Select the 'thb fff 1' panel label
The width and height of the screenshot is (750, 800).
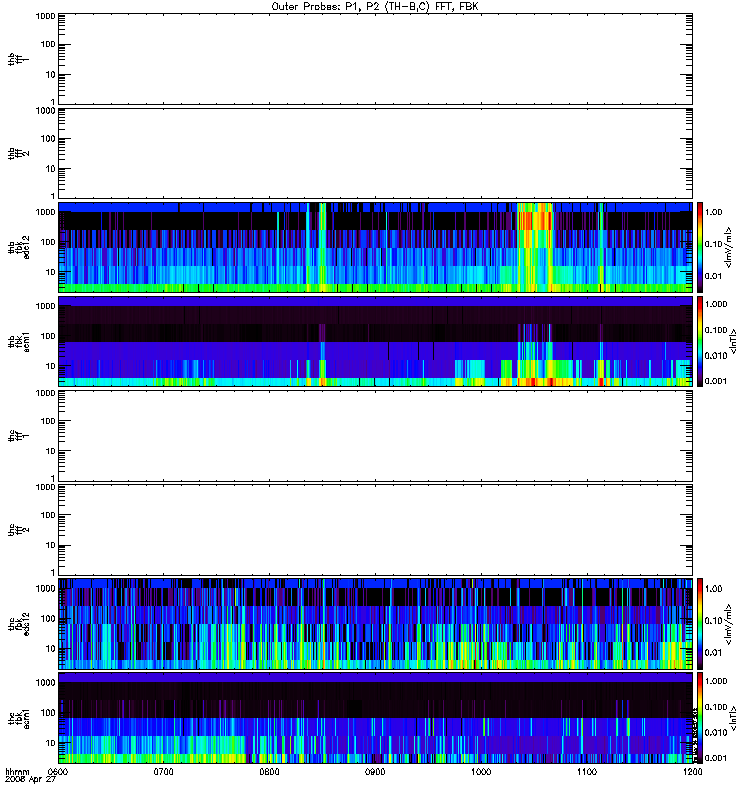tap(18, 59)
